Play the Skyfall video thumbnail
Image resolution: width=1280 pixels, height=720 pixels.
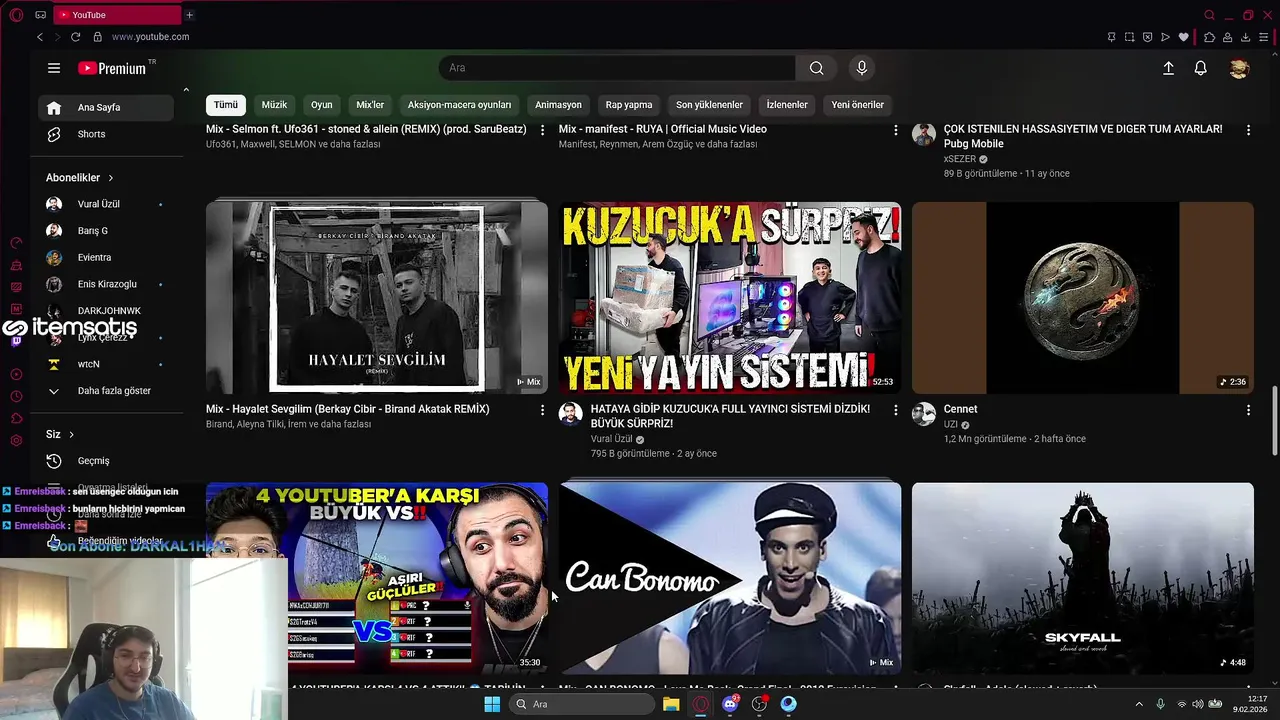coord(1083,578)
